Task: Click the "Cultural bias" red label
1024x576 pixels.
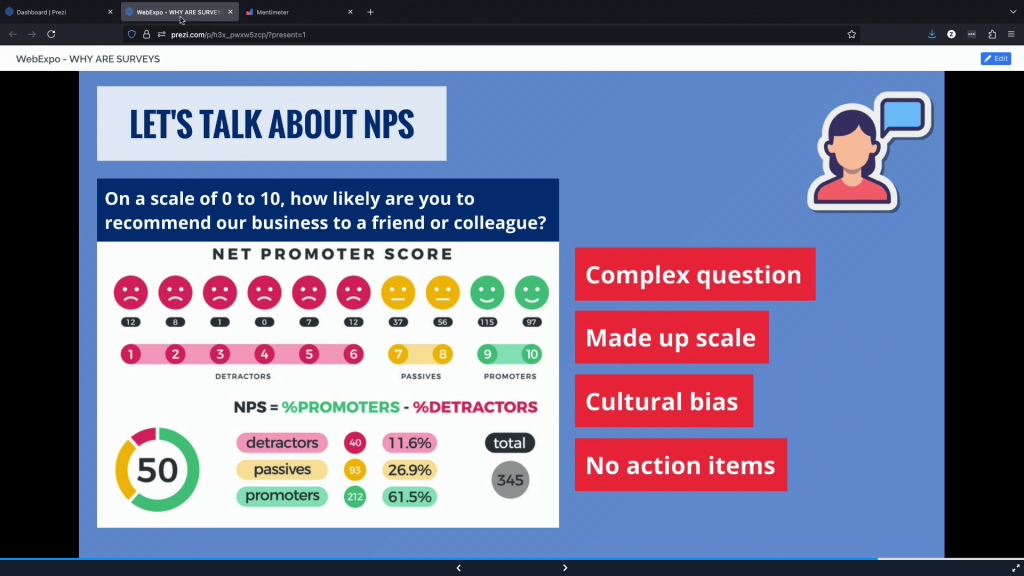Action: coord(662,402)
